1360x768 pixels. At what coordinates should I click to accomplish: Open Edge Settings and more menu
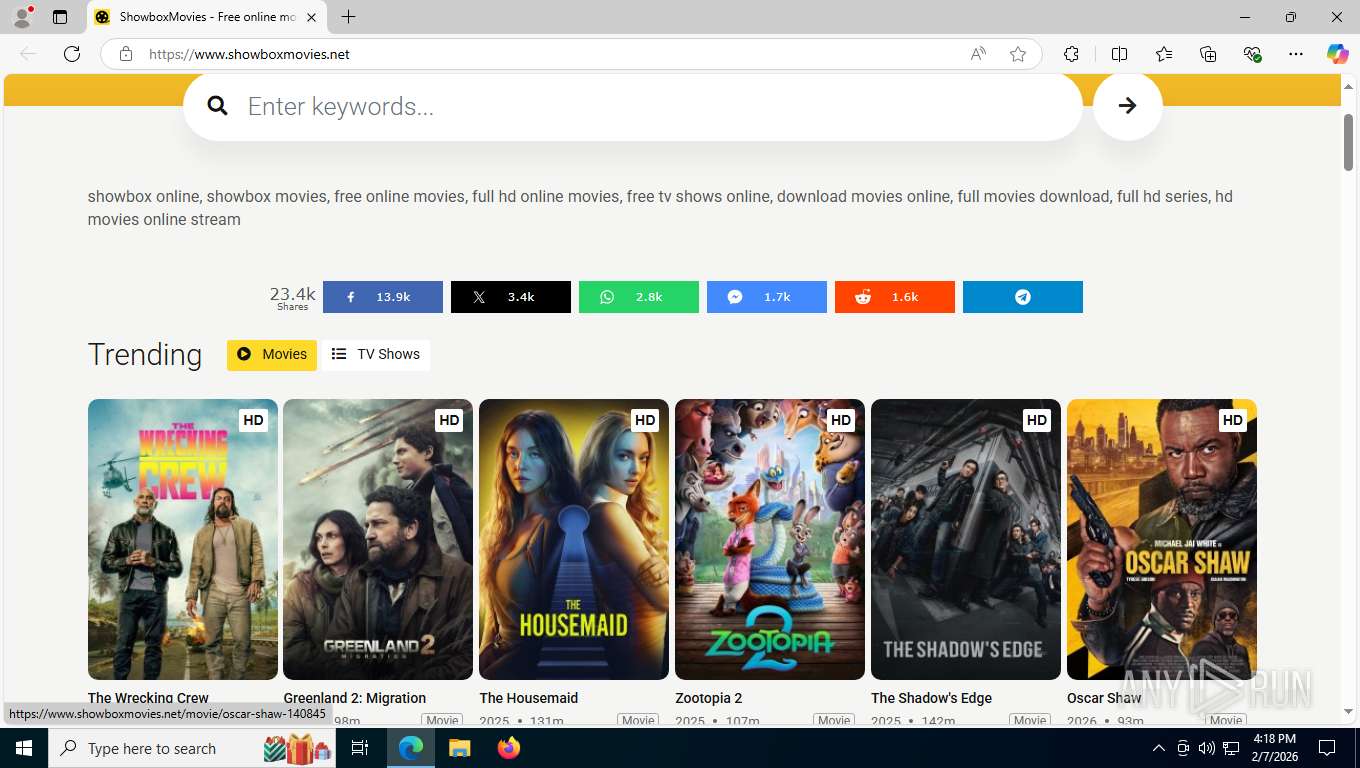[x=1296, y=54]
